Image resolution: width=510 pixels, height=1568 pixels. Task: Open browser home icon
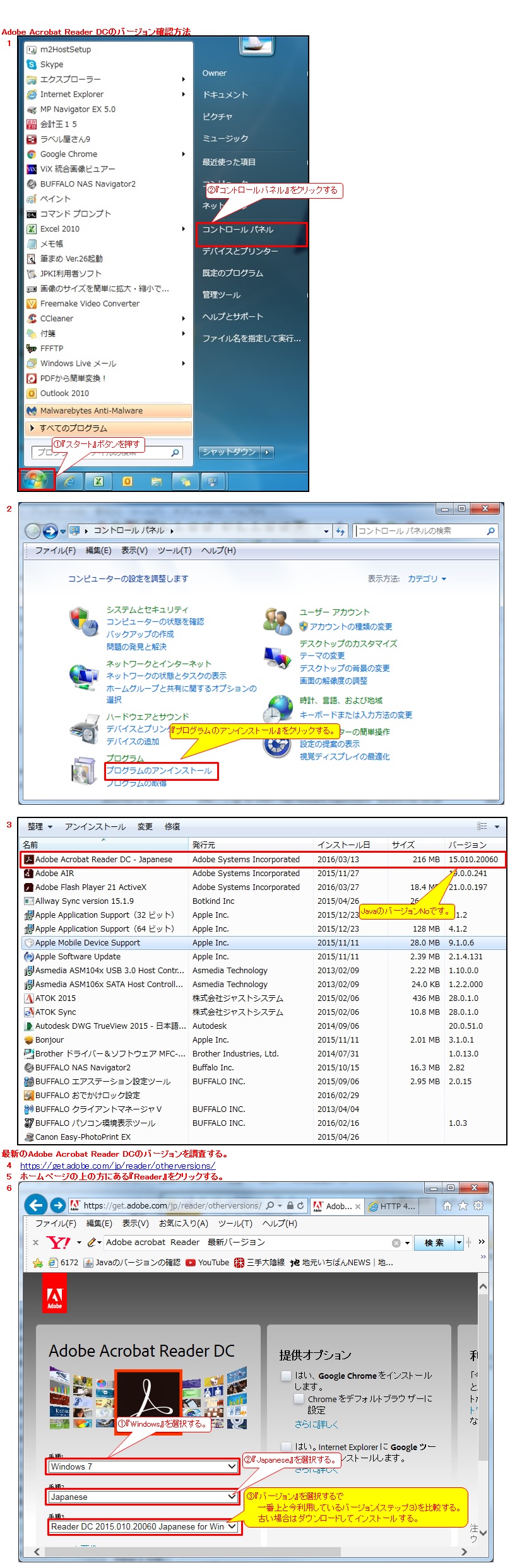point(448,1205)
